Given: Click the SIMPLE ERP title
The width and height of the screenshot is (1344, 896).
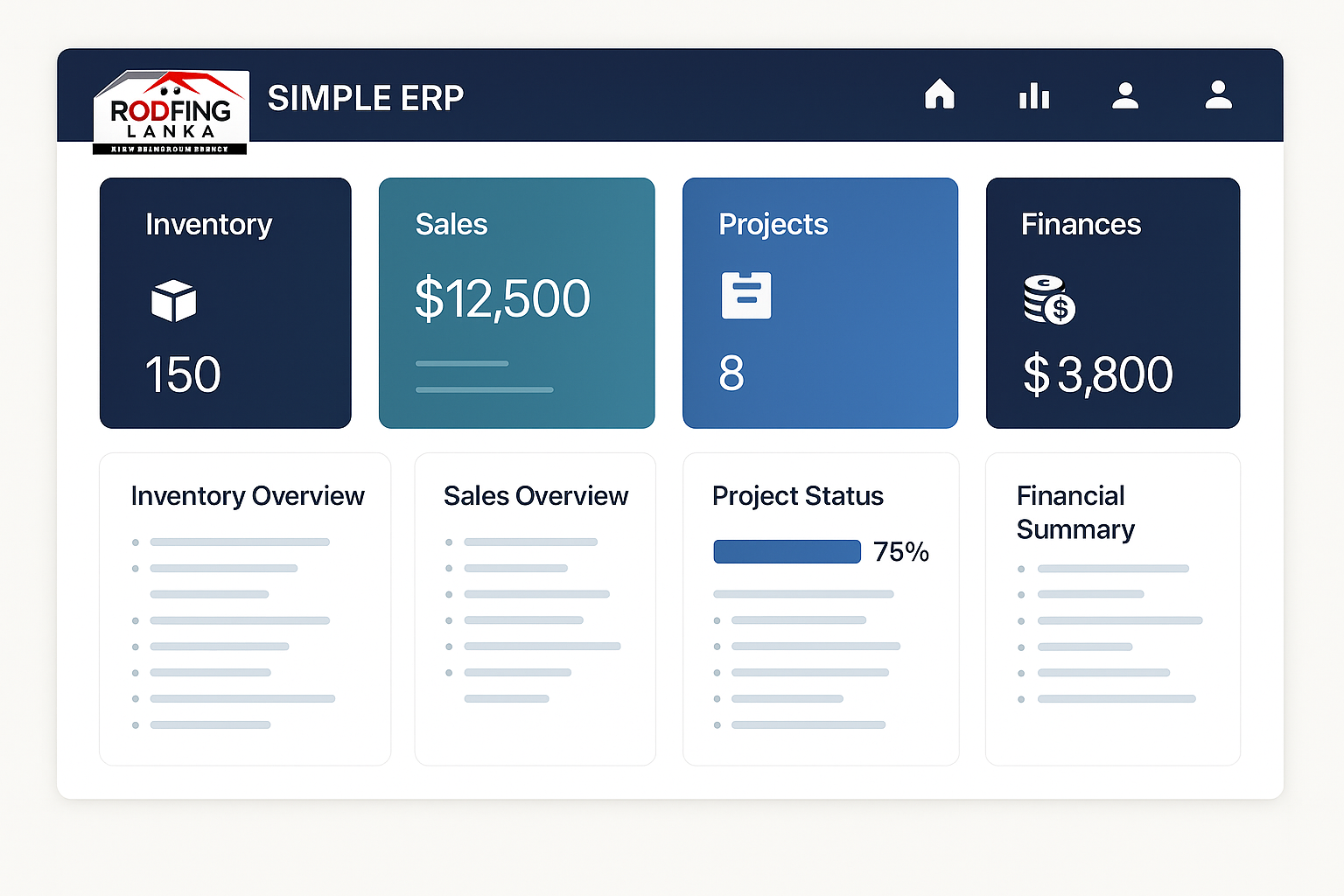Looking at the screenshot, I should 366,98.
